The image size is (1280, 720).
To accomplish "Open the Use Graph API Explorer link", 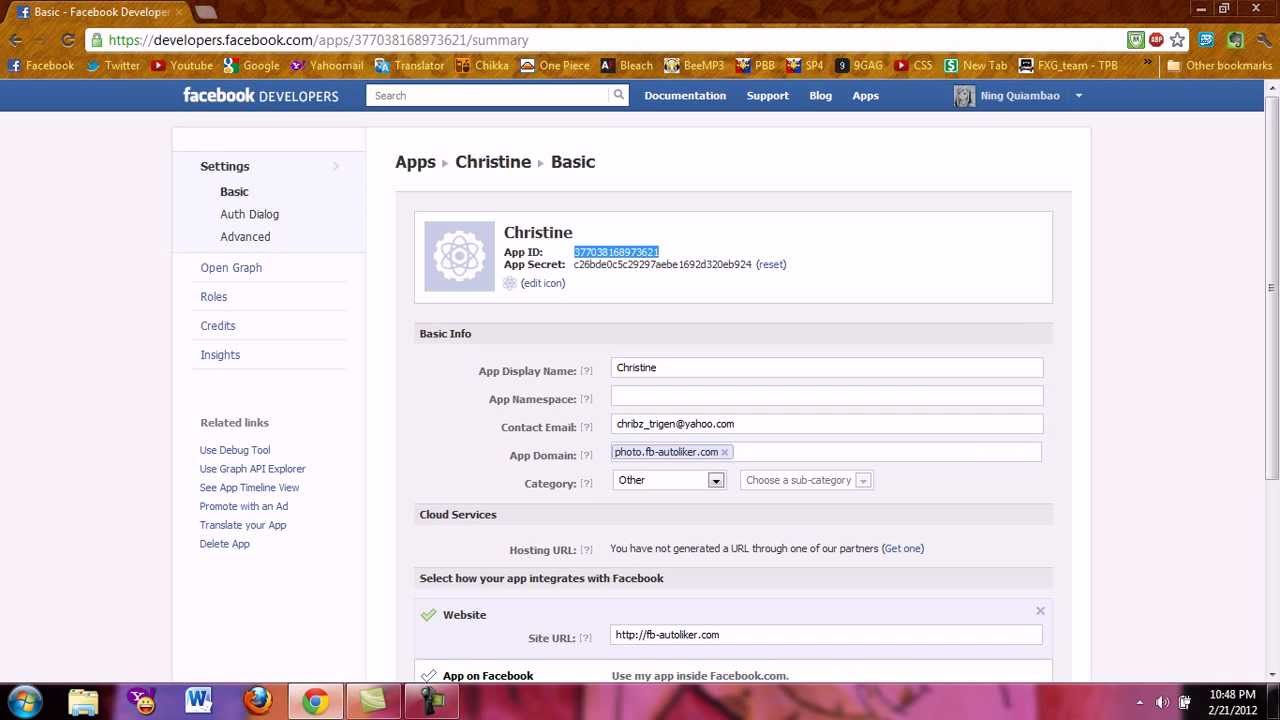I will pos(253,469).
